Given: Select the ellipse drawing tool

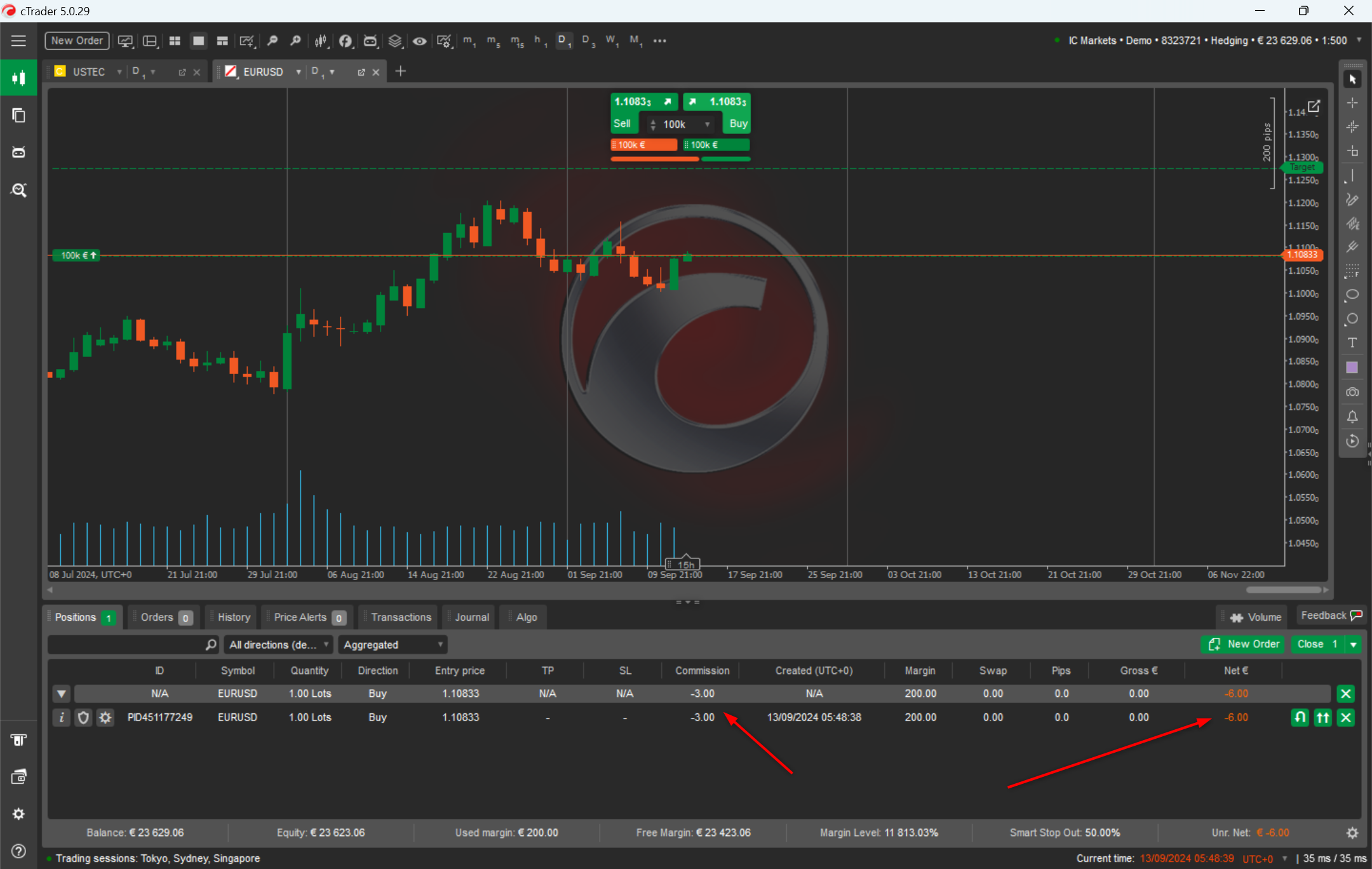Looking at the screenshot, I should coord(1352,295).
